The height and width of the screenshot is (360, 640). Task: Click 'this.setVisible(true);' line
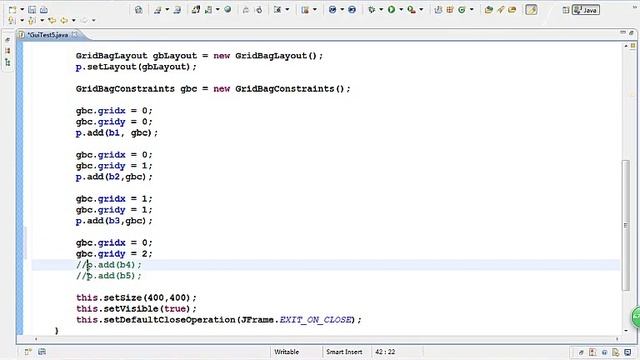pyautogui.click(x=136, y=309)
